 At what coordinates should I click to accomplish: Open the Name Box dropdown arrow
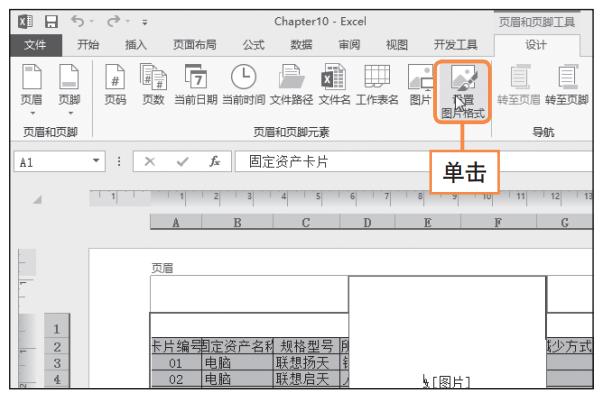(96, 161)
